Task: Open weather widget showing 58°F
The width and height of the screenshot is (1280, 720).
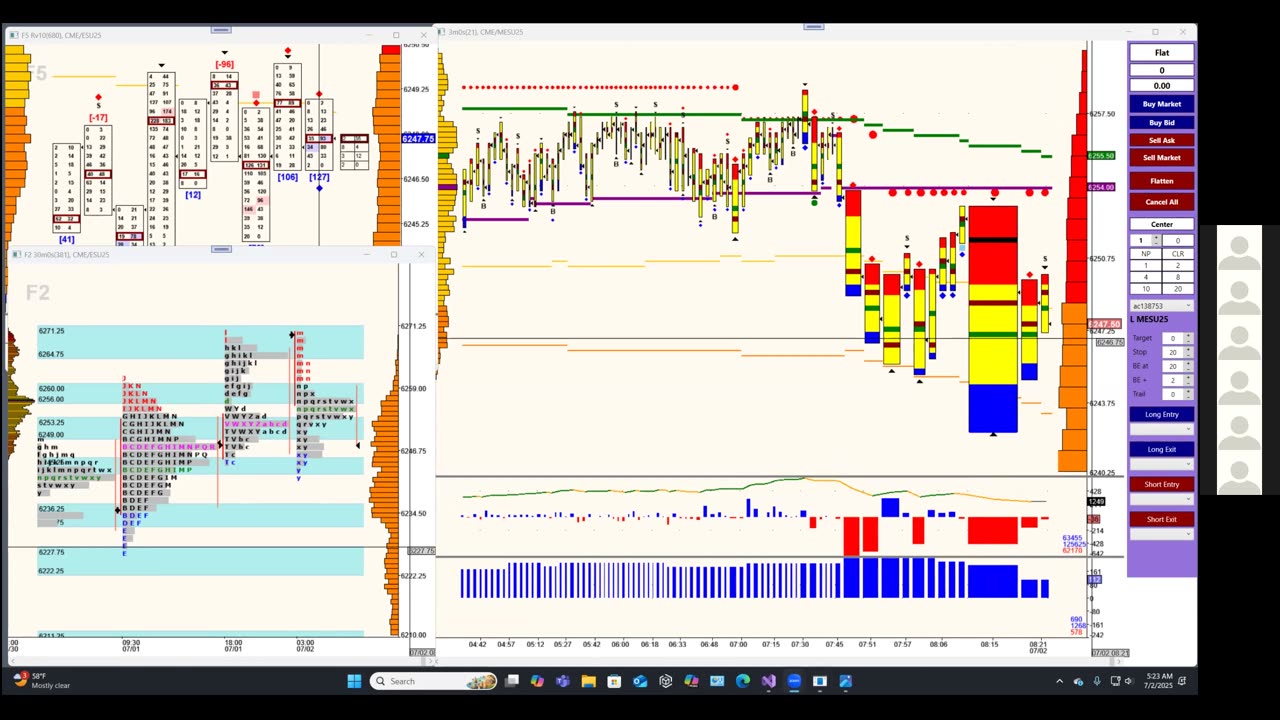Action: pyautogui.click(x=42, y=681)
